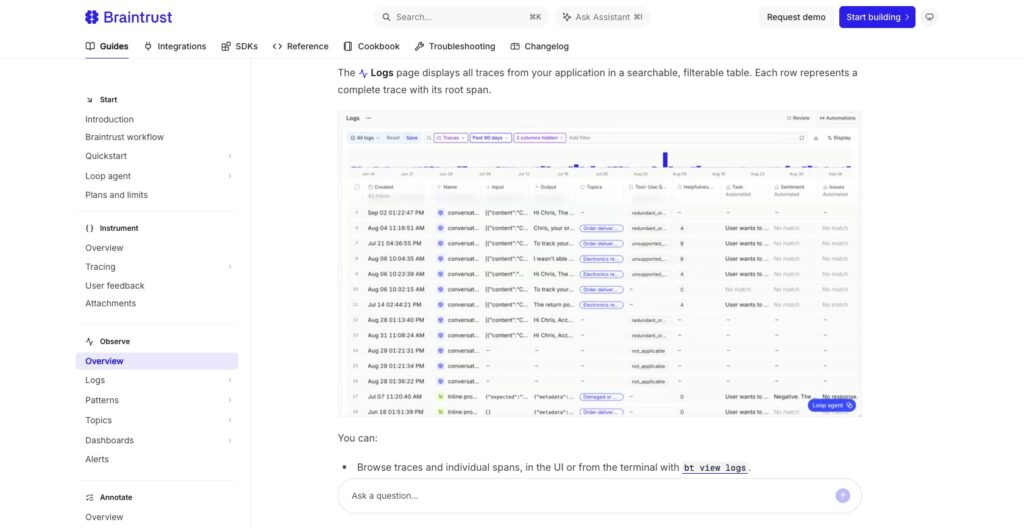Click the Cookbook book icon
The height and width of the screenshot is (528, 1024).
click(348, 46)
